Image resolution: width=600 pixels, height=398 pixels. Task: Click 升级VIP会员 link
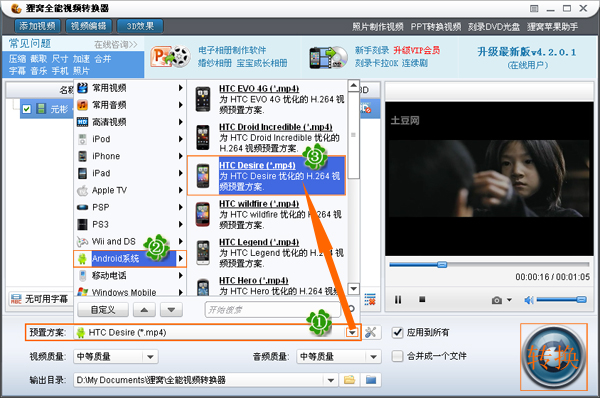(417, 50)
